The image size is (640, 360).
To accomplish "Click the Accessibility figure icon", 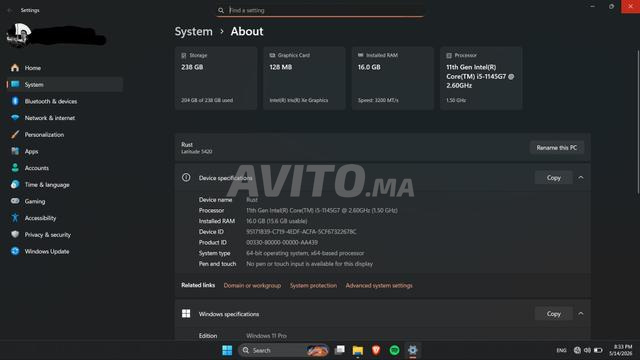I will tap(15, 218).
